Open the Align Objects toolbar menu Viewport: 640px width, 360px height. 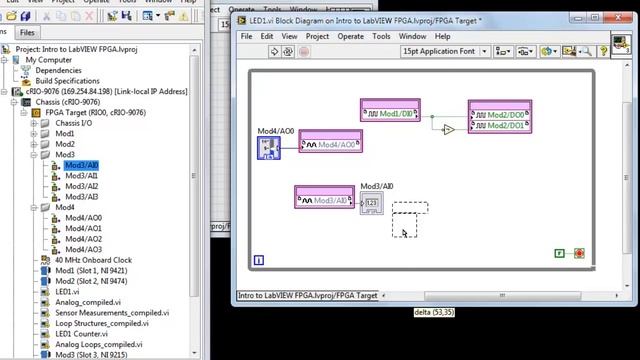503,51
